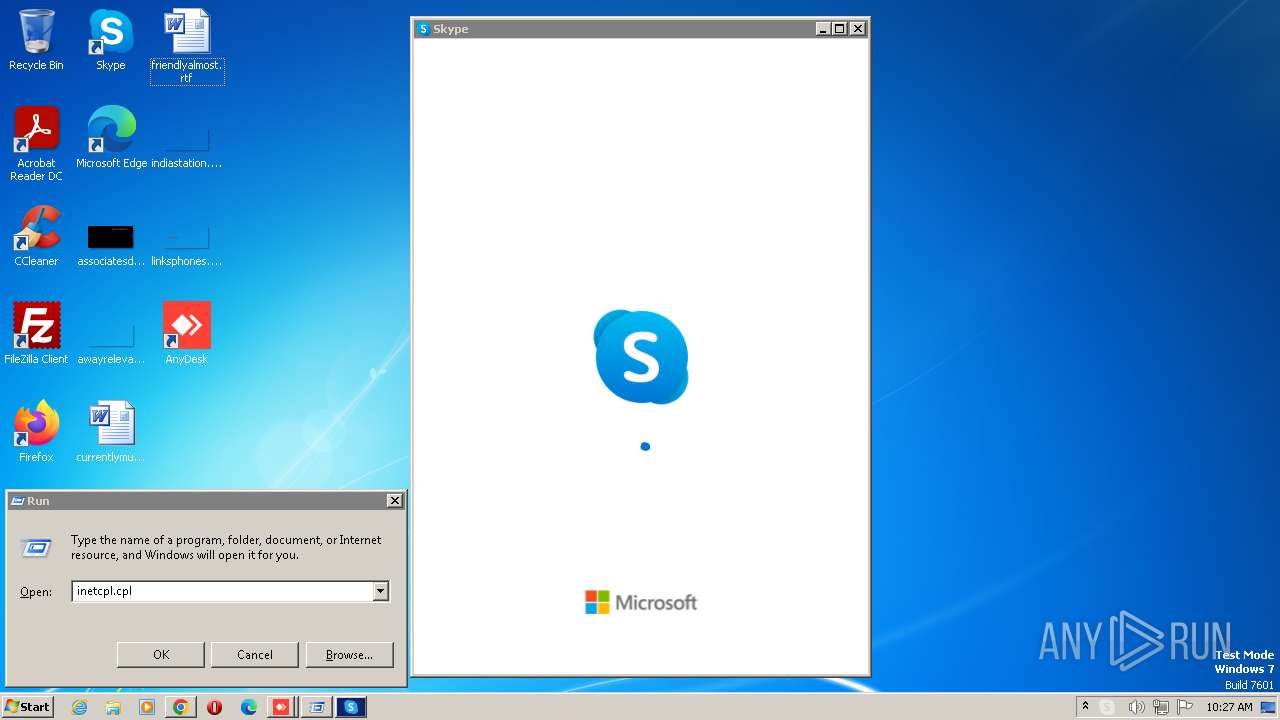
Task: Open the Start menu
Action: pyautogui.click(x=27, y=707)
